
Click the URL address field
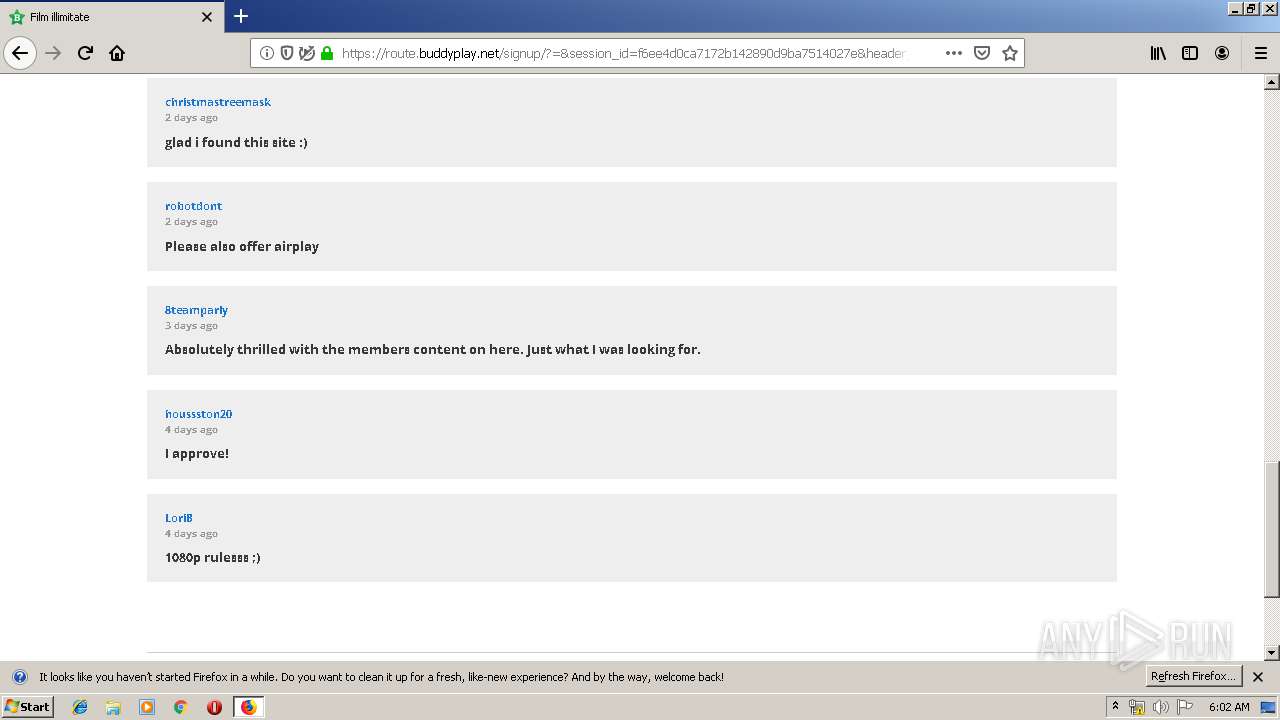tap(622, 53)
